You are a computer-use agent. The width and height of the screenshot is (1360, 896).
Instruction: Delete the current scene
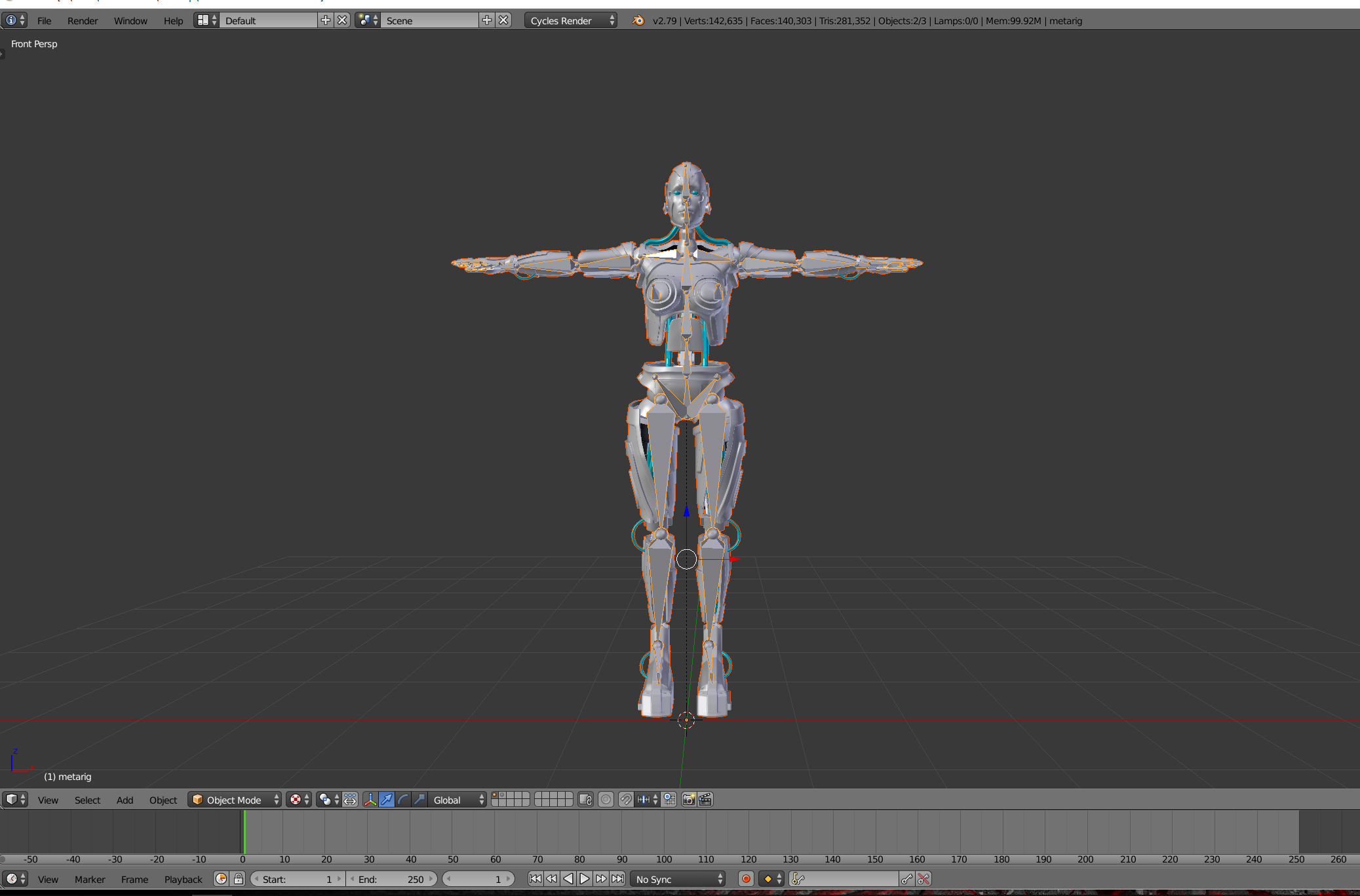pyautogui.click(x=503, y=20)
